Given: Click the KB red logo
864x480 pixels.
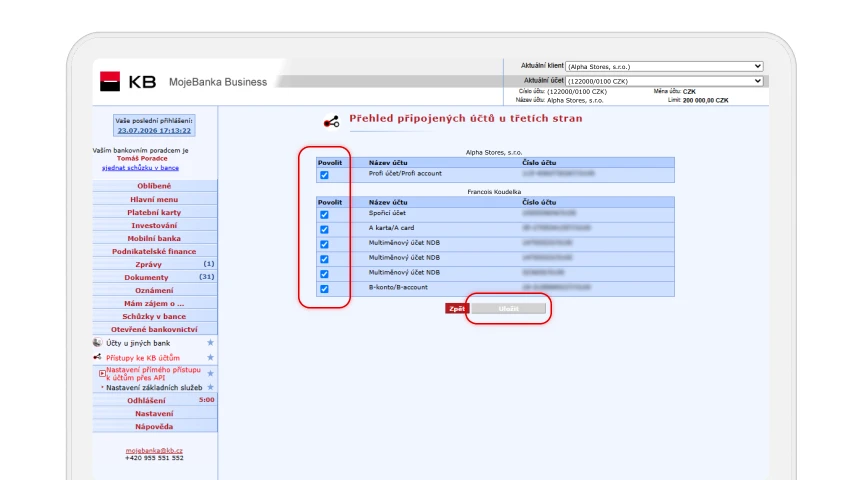Looking at the screenshot, I should [110, 82].
